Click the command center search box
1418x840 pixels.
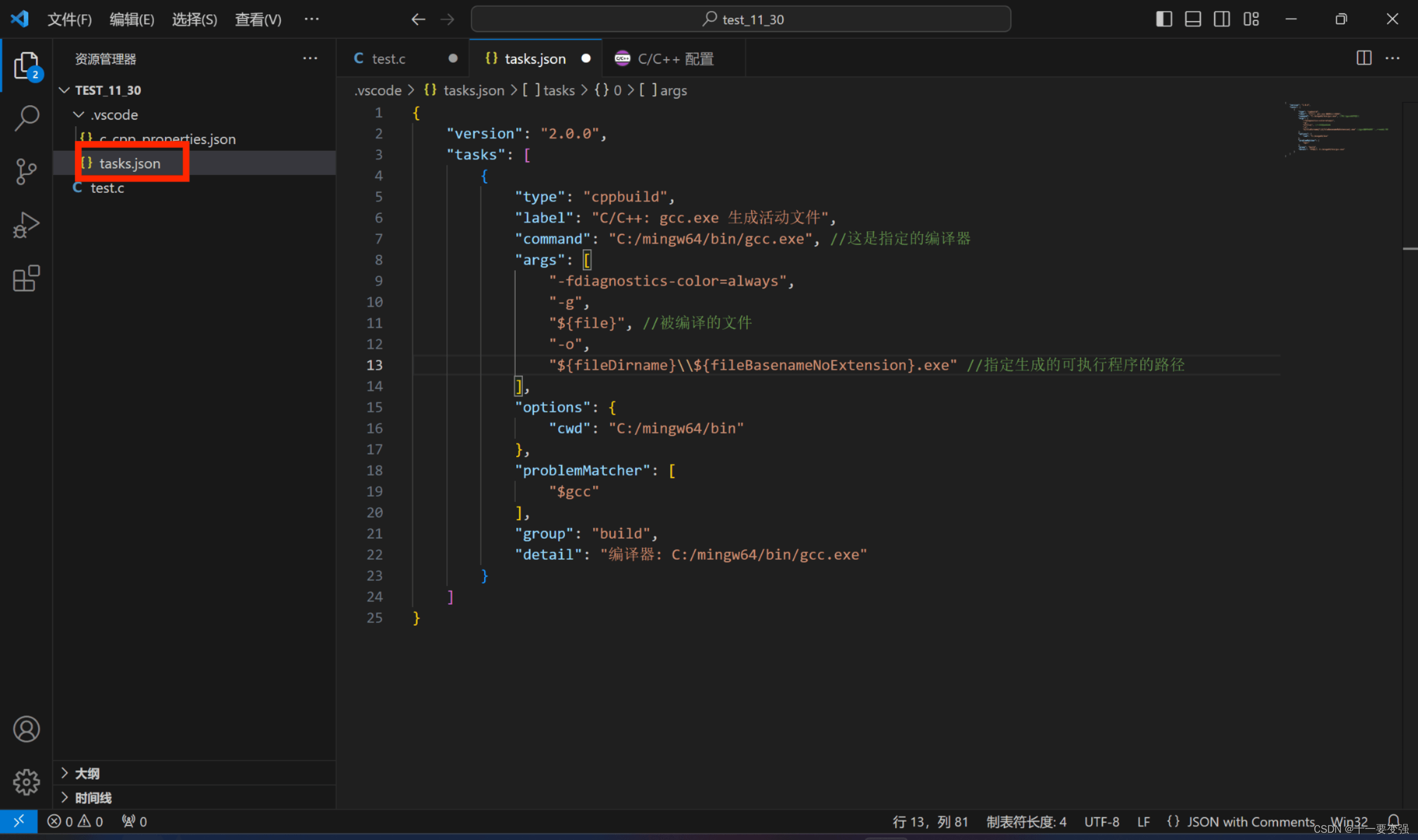741,19
